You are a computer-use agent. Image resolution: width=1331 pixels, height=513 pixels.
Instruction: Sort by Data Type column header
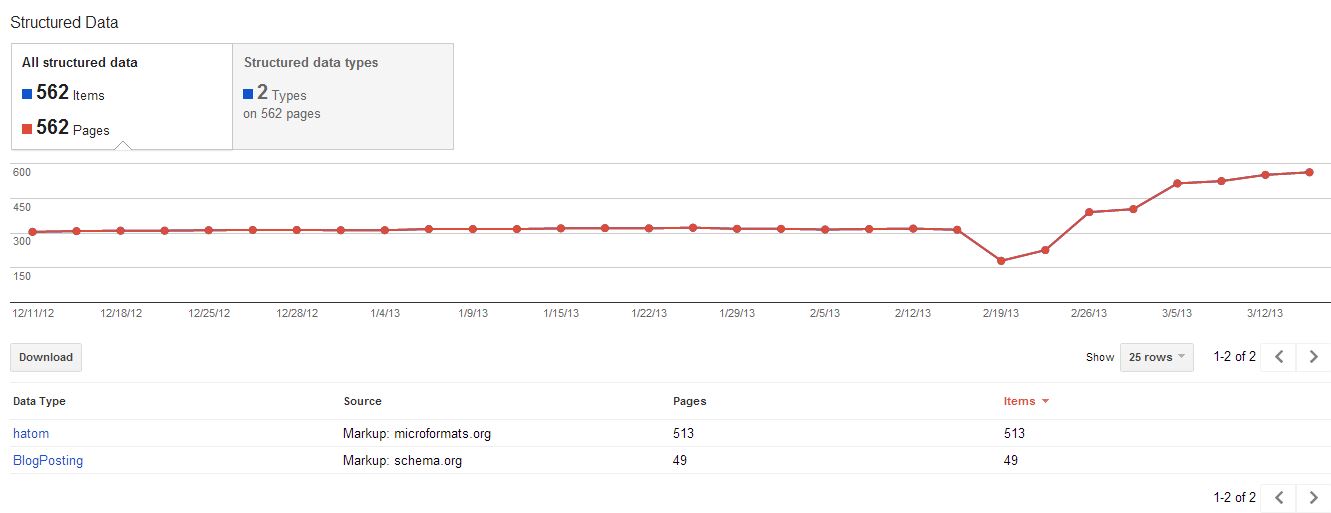[x=39, y=401]
